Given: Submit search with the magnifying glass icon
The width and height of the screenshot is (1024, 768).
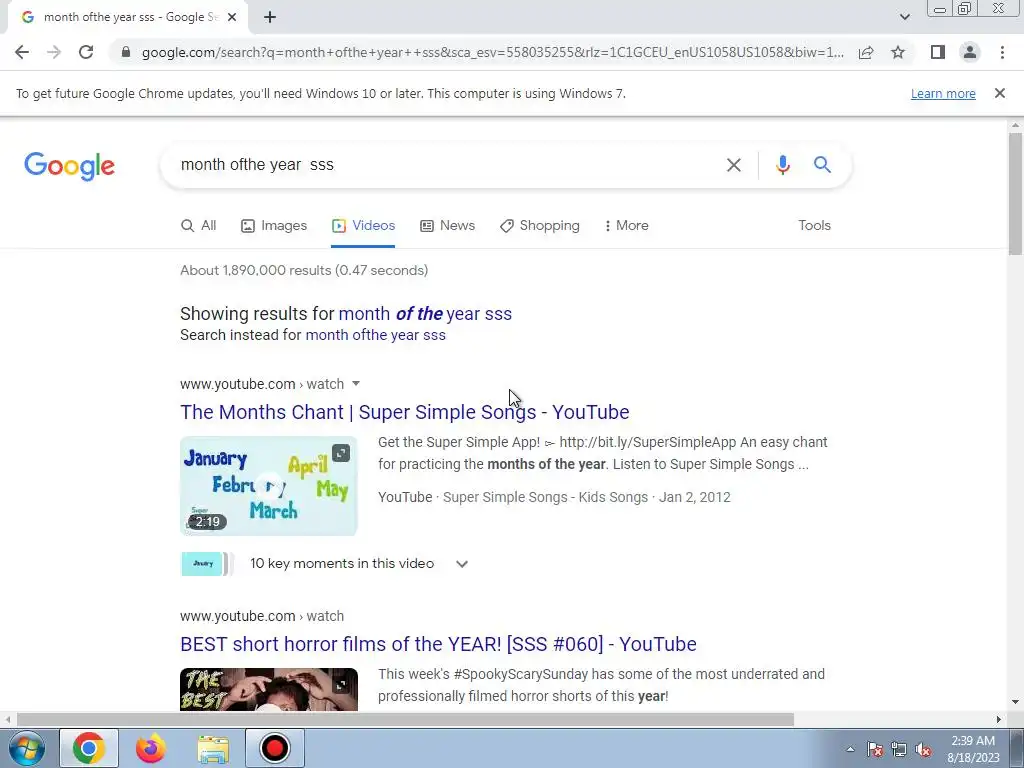Looking at the screenshot, I should point(822,165).
